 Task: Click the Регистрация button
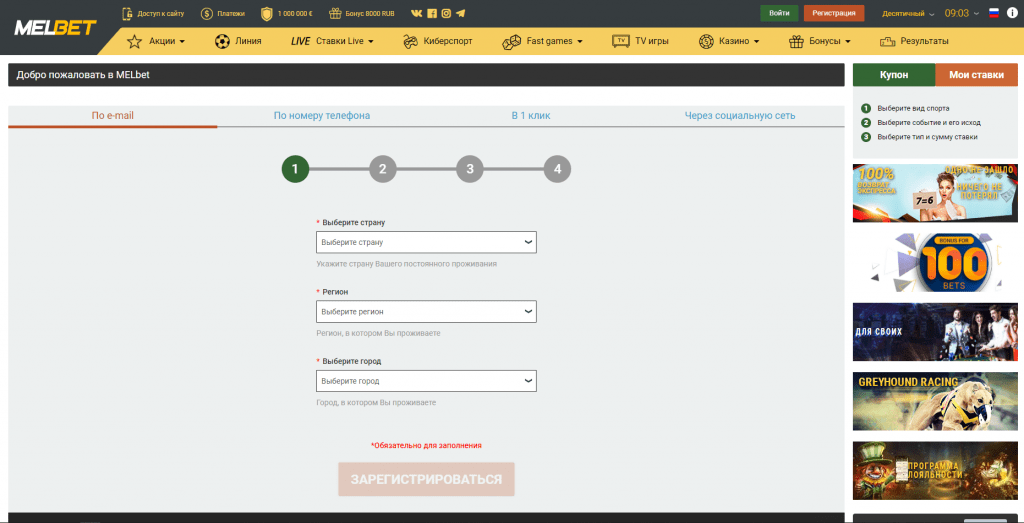coord(834,13)
